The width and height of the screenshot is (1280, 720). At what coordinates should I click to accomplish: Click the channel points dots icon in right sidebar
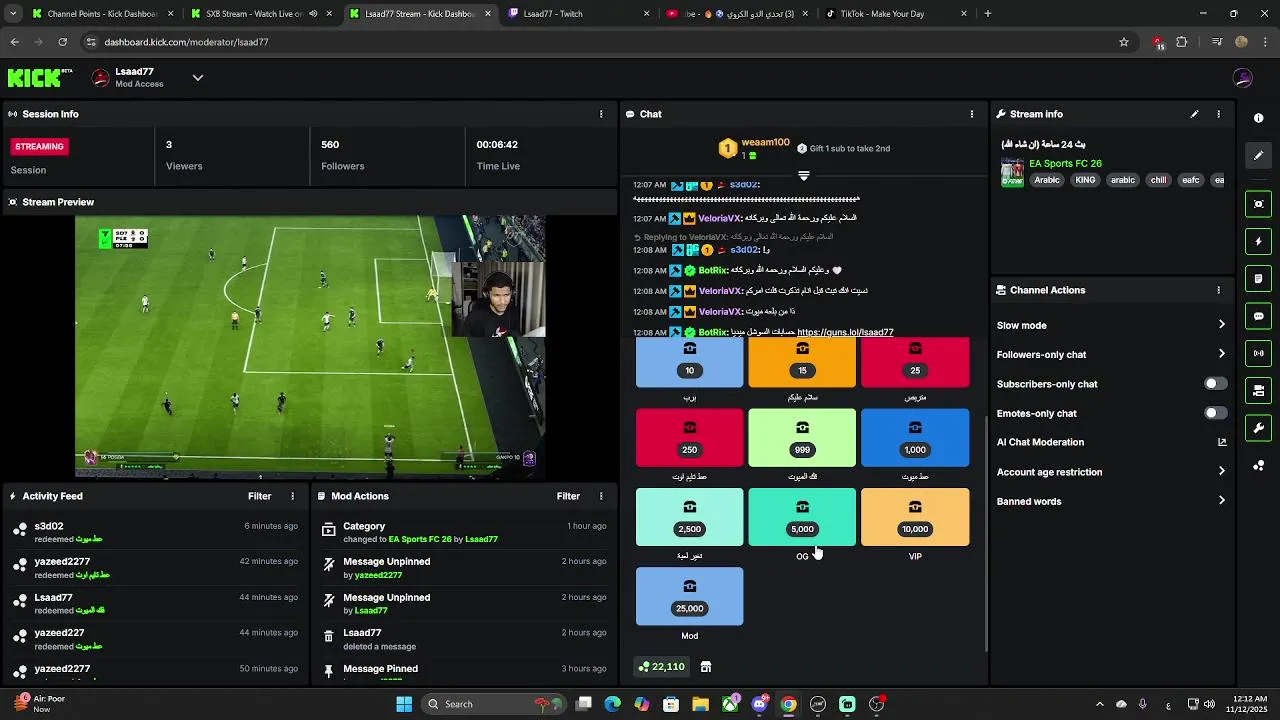[x=1258, y=466]
